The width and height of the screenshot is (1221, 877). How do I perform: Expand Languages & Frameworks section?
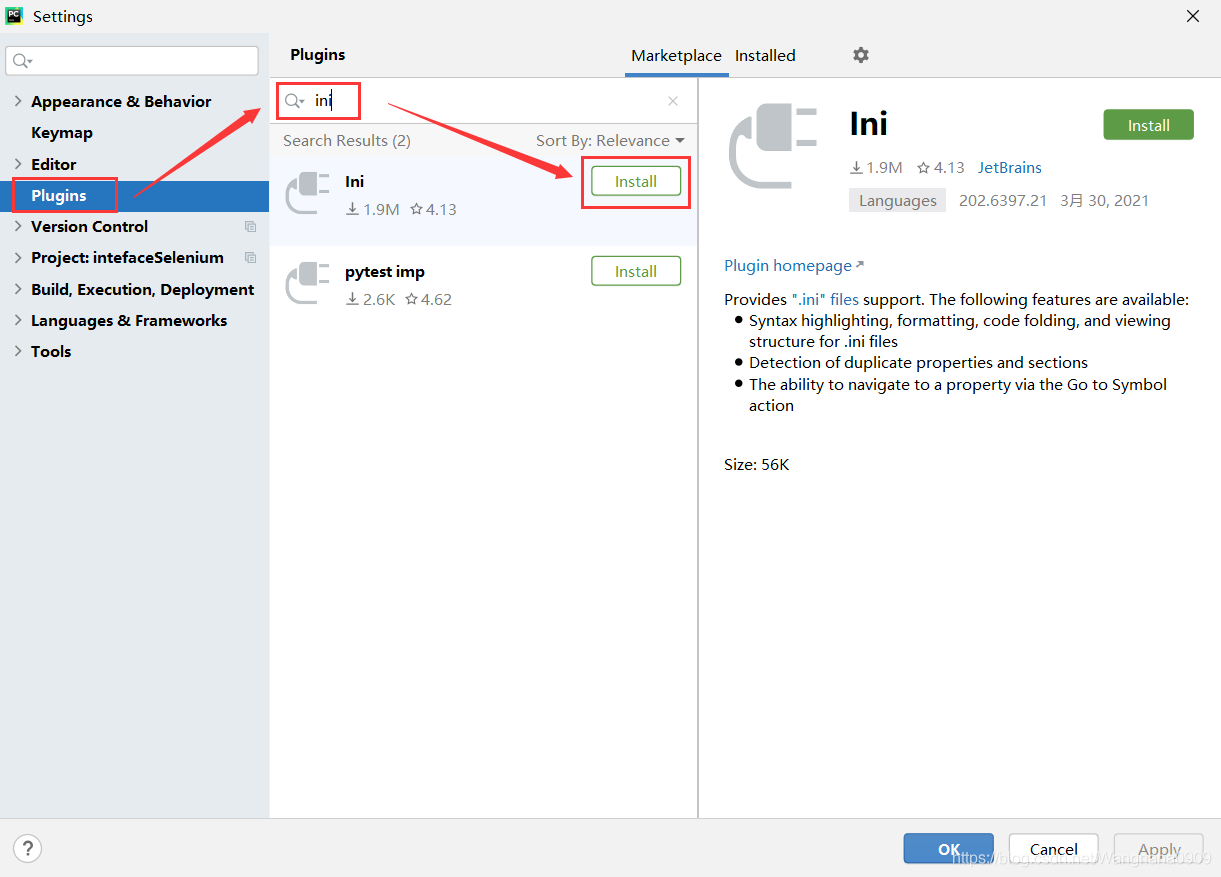click(18, 320)
